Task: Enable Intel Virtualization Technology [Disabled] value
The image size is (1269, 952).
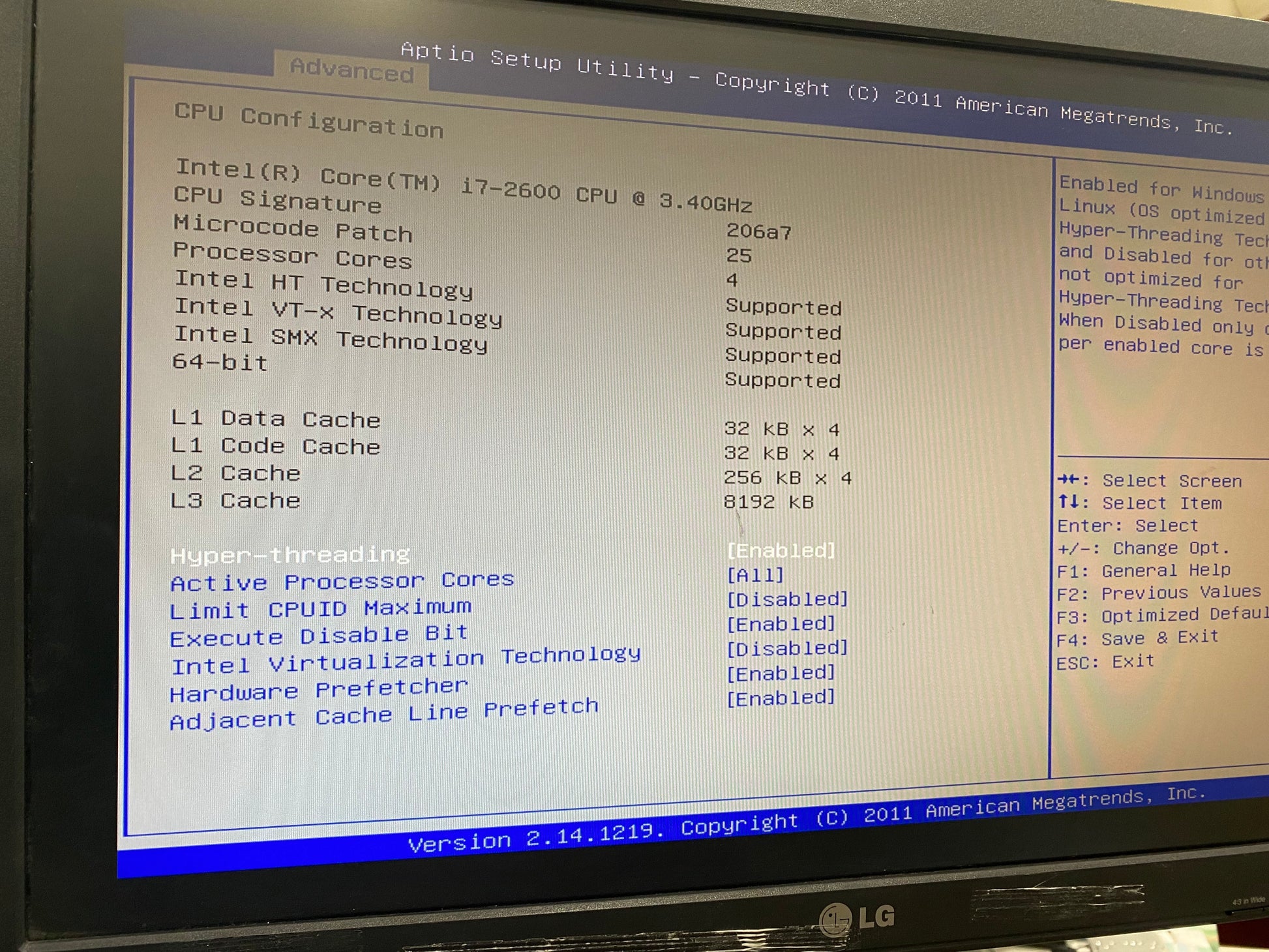Action: point(787,648)
